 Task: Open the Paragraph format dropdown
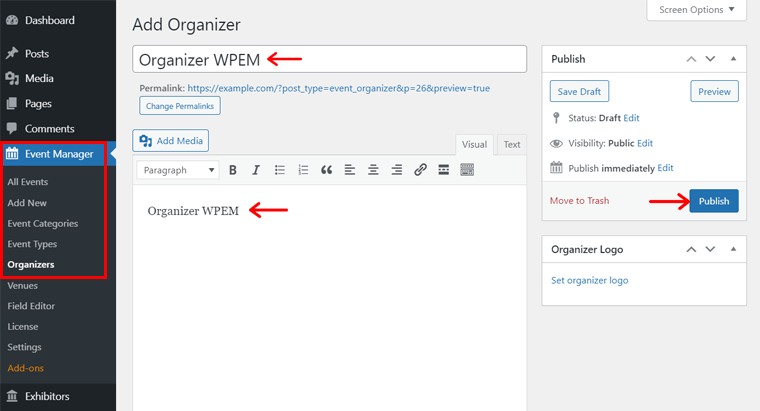pyautogui.click(x=178, y=170)
